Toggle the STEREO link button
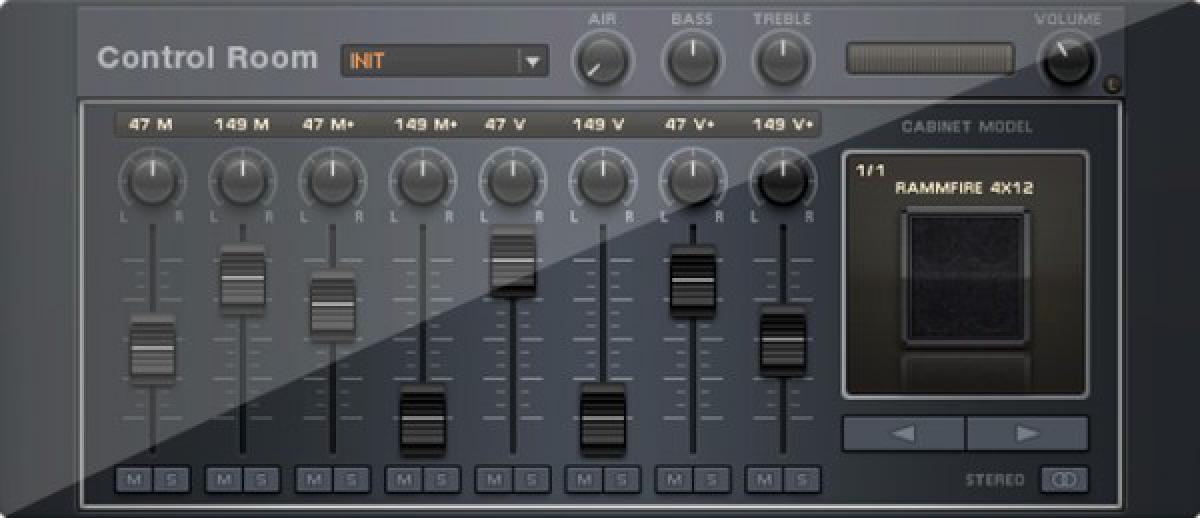The width and height of the screenshot is (1200, 518). [x=1064, y=480]
